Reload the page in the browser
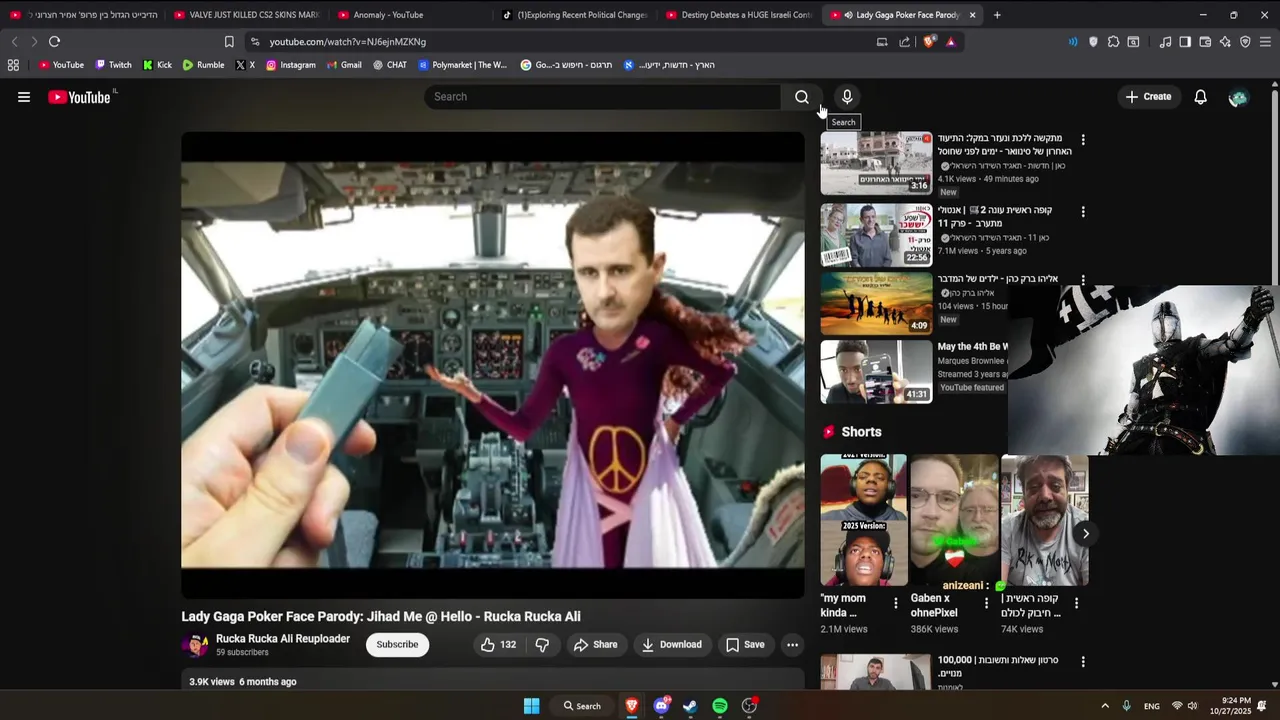Viewport: 1280px width, 720px height. pyautogui.click(x=54, y=42)
